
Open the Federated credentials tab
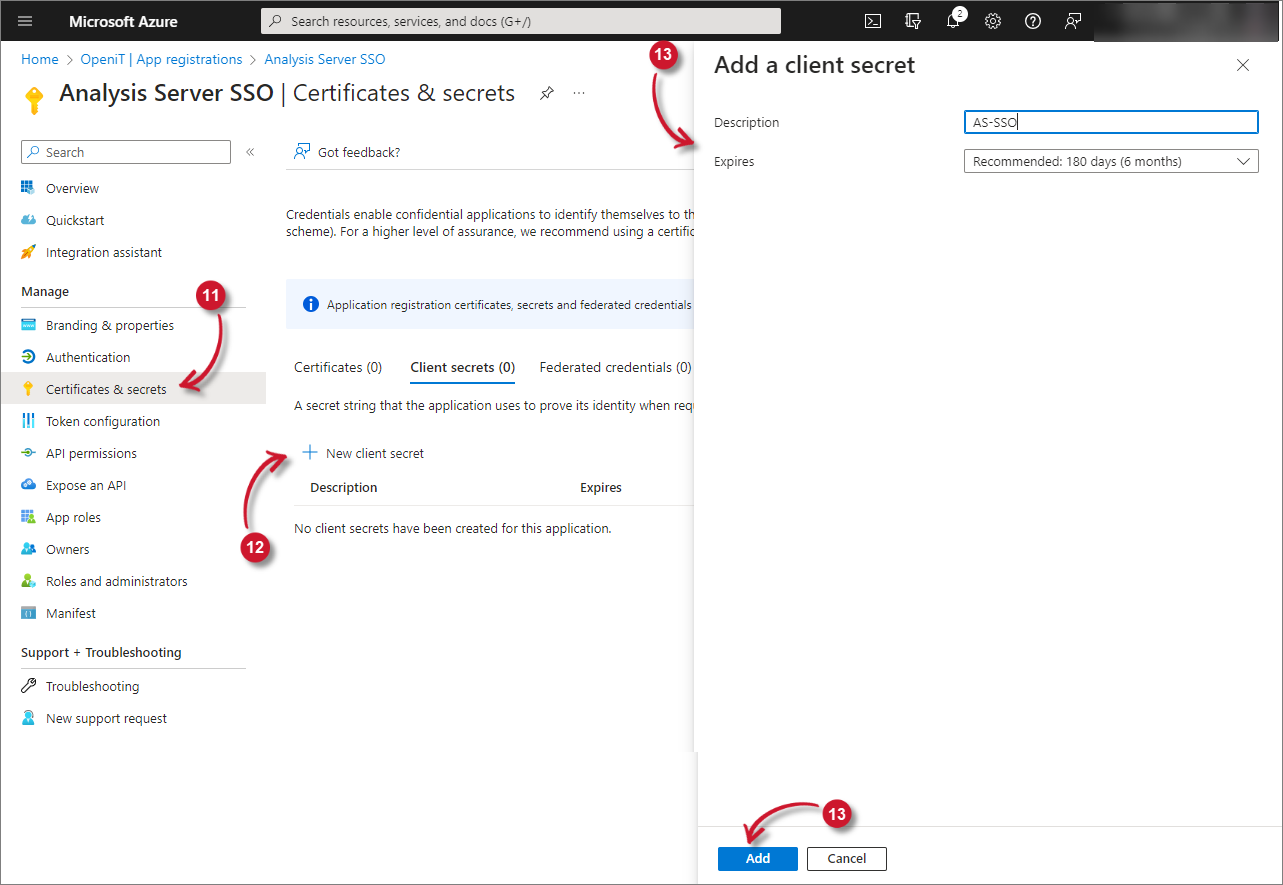point(614,367)
